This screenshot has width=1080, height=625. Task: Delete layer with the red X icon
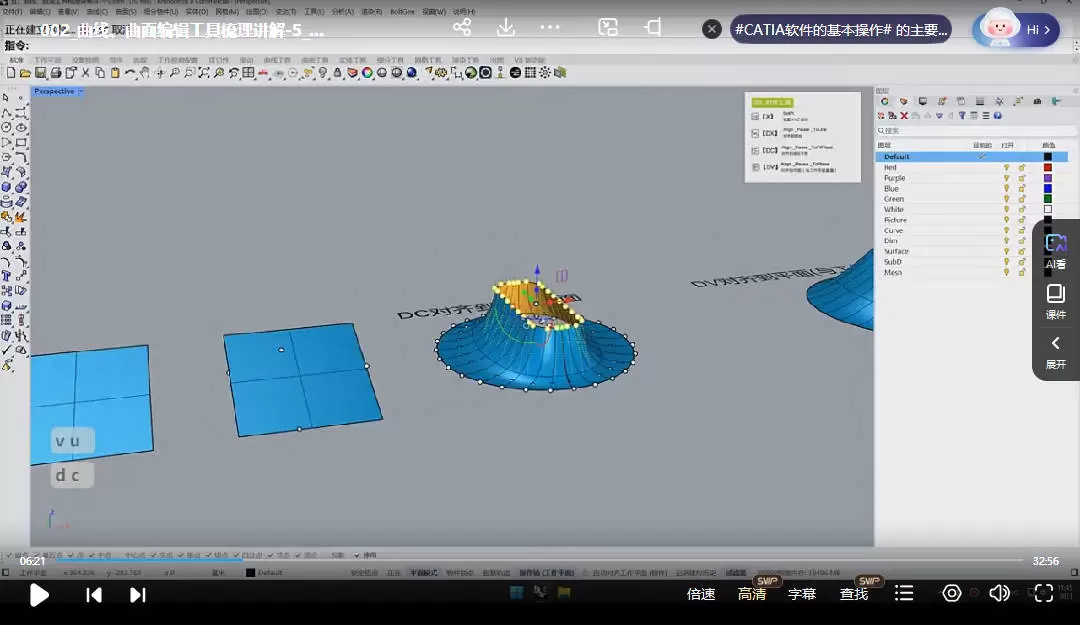click(904, 116)
